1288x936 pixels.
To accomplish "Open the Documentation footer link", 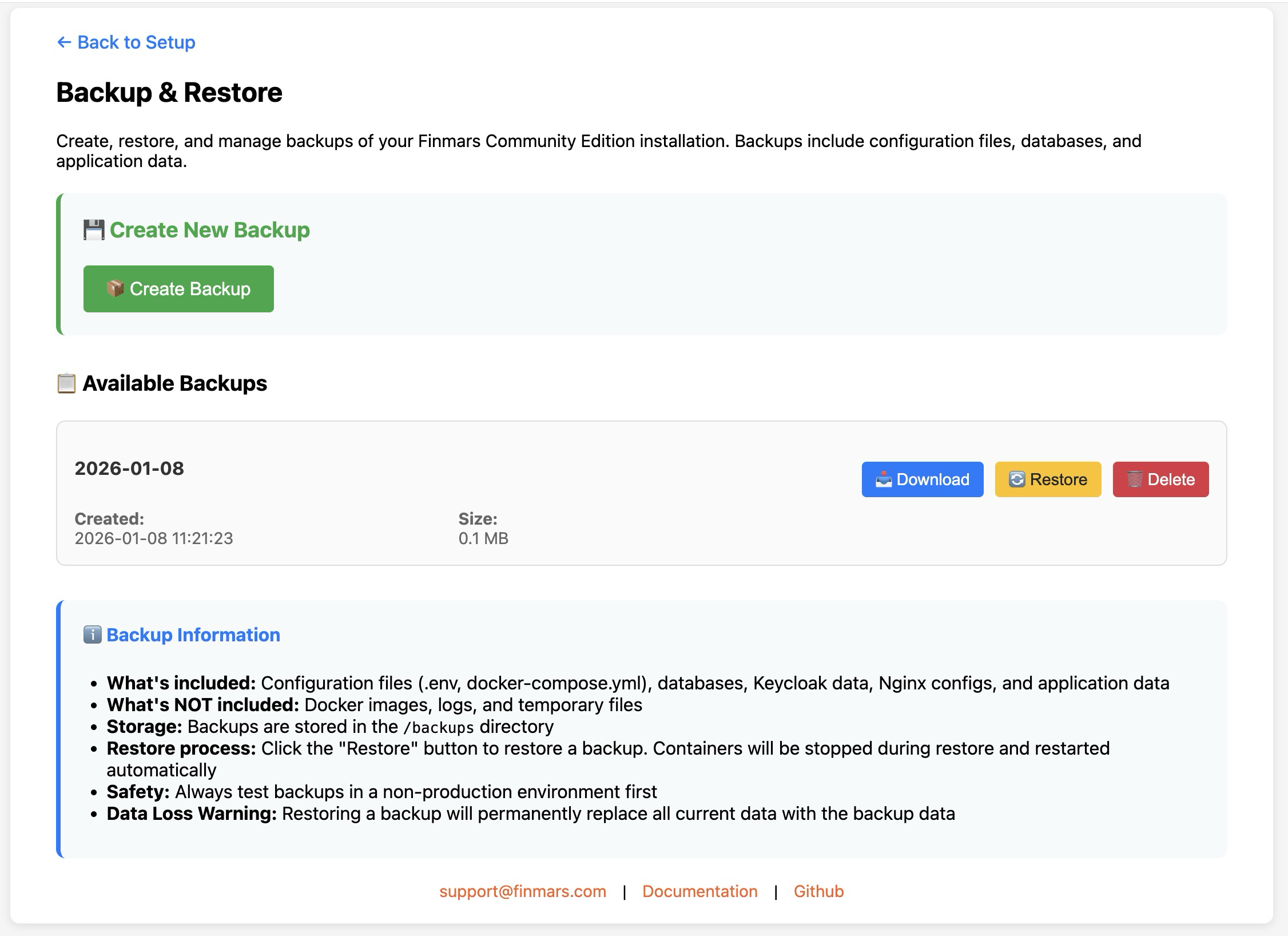I will (x=699, y=891).
